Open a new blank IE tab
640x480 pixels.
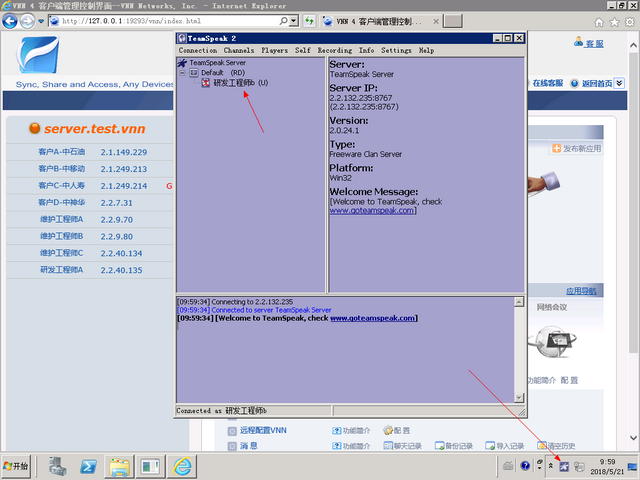[x=453, y=21]
